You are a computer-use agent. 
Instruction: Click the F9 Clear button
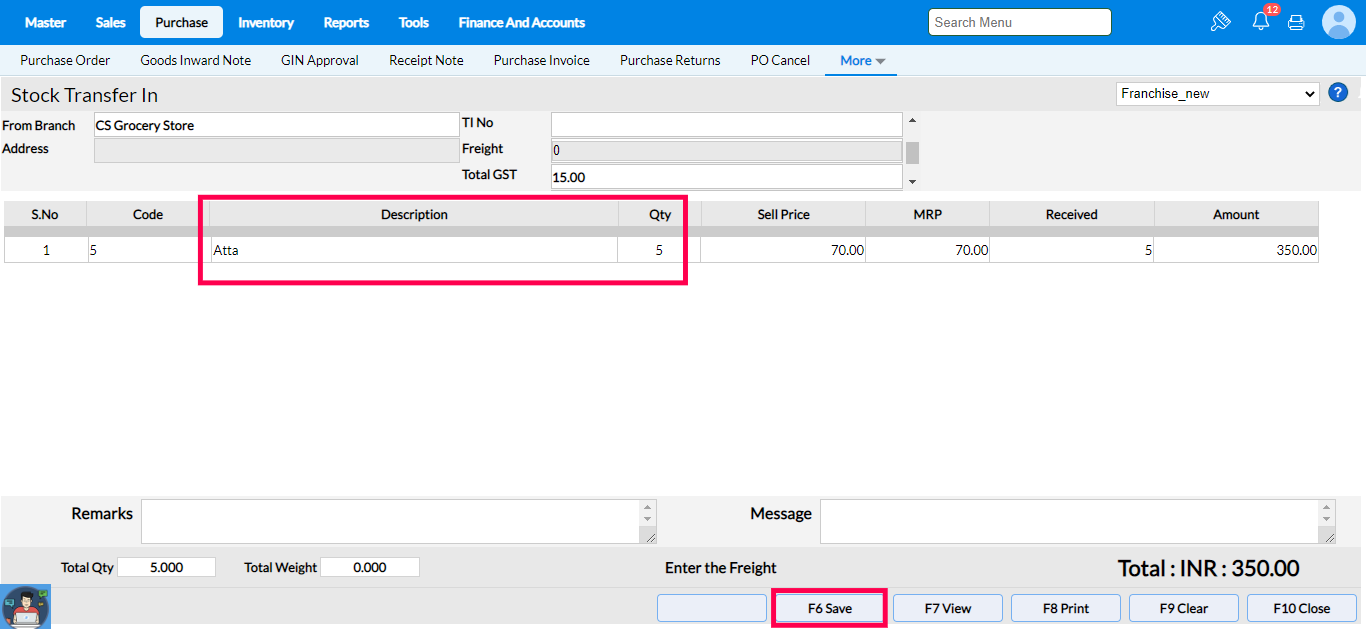pos(1184,608)
